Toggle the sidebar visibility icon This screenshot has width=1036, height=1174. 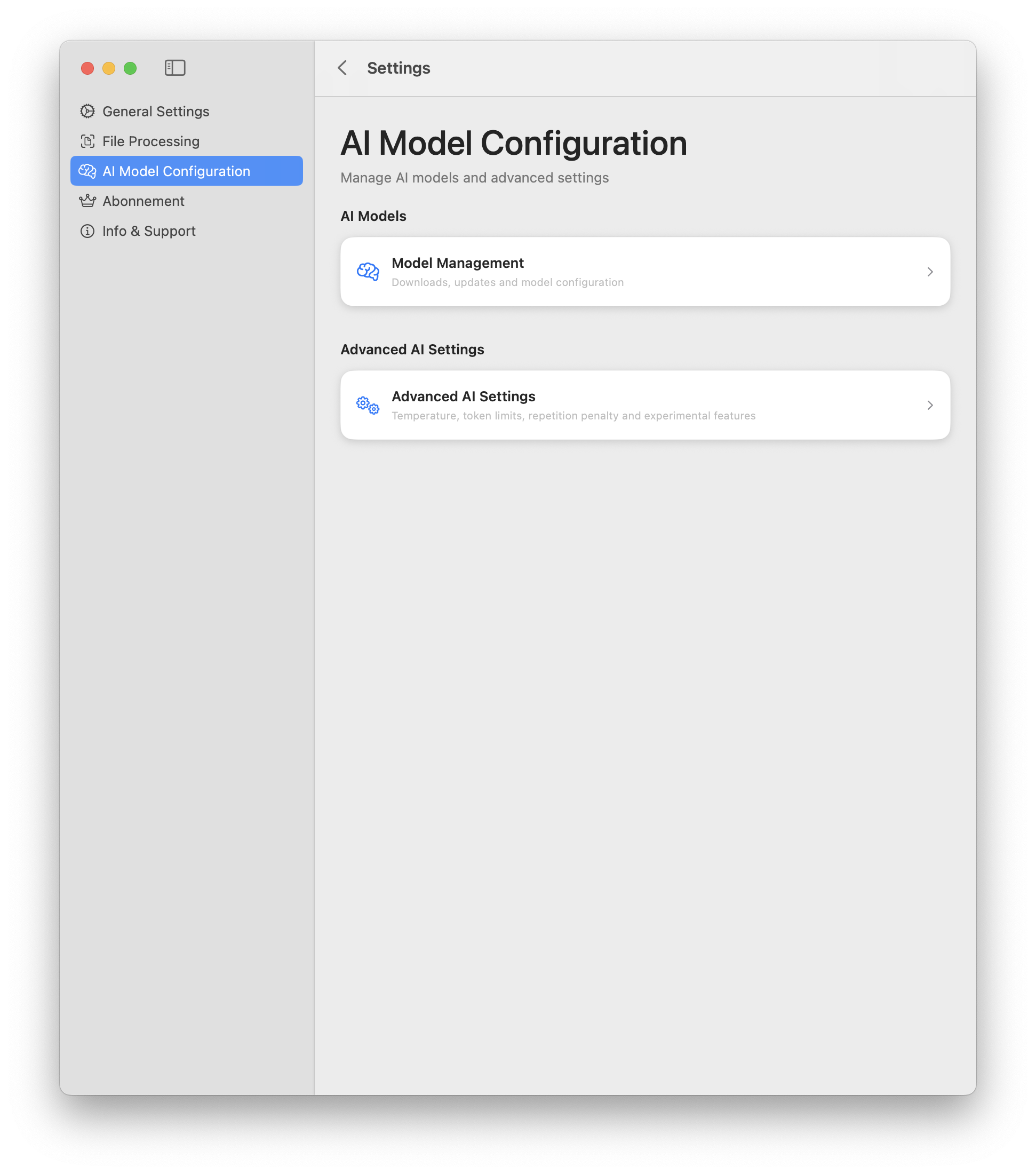[x=174, y=68]
